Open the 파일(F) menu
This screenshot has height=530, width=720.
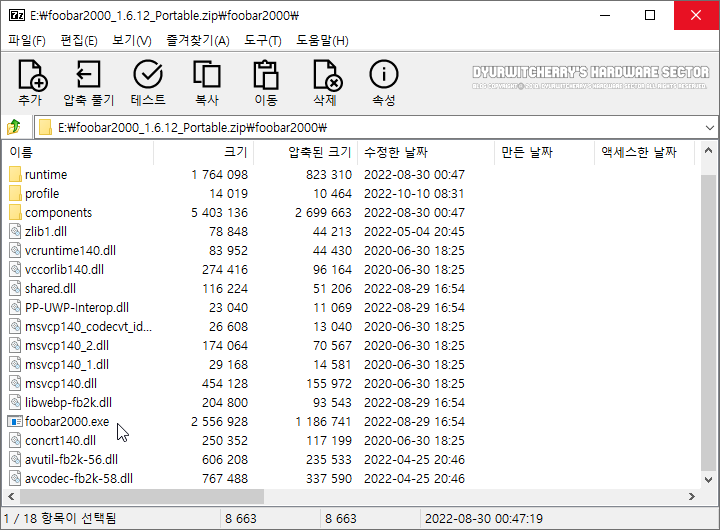[x=27, y=40]
